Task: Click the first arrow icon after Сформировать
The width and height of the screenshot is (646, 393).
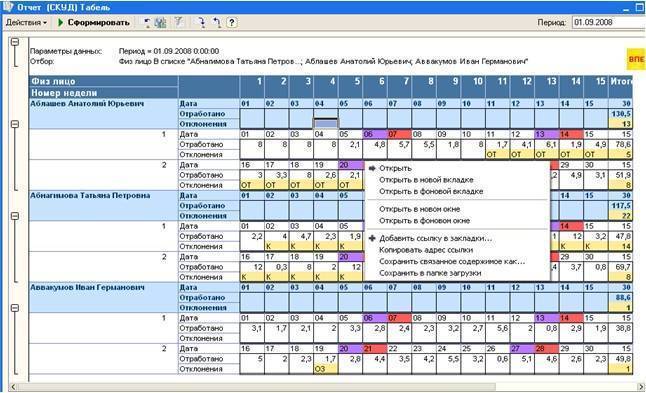Action: coord(147,23)
